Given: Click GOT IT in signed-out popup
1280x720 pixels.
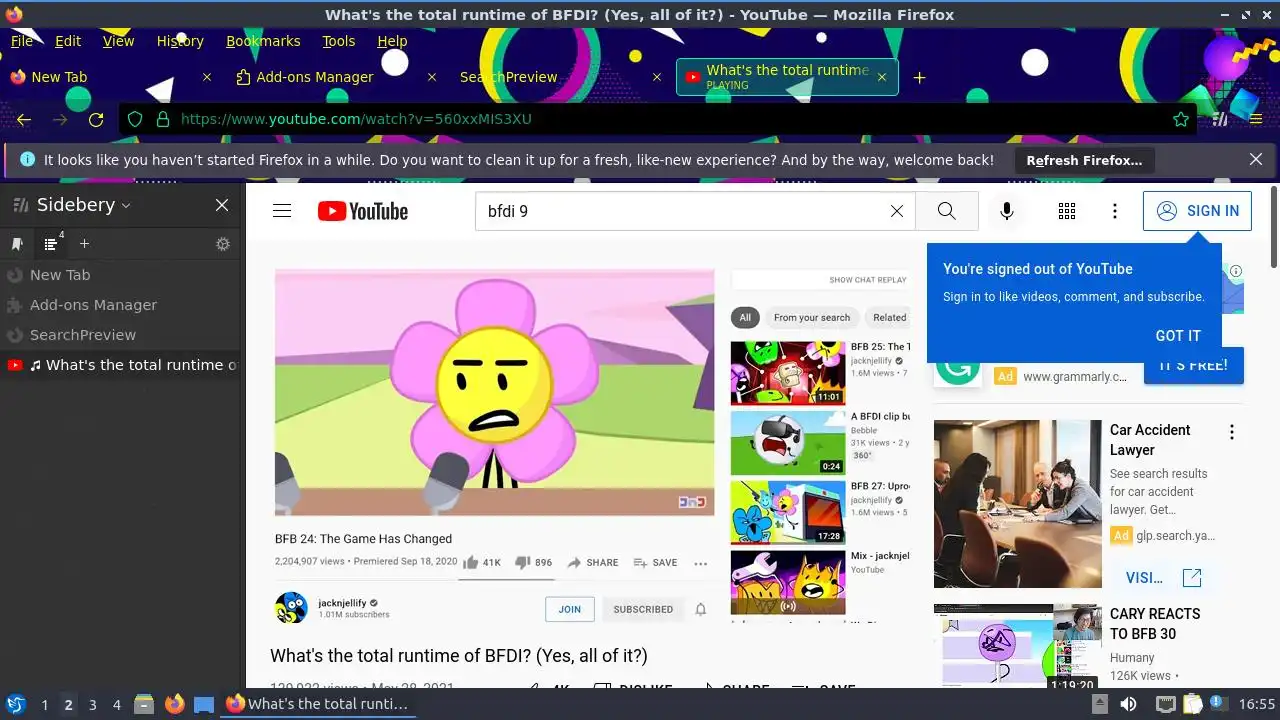Looking at the screenshot, I should [1178, 336].
